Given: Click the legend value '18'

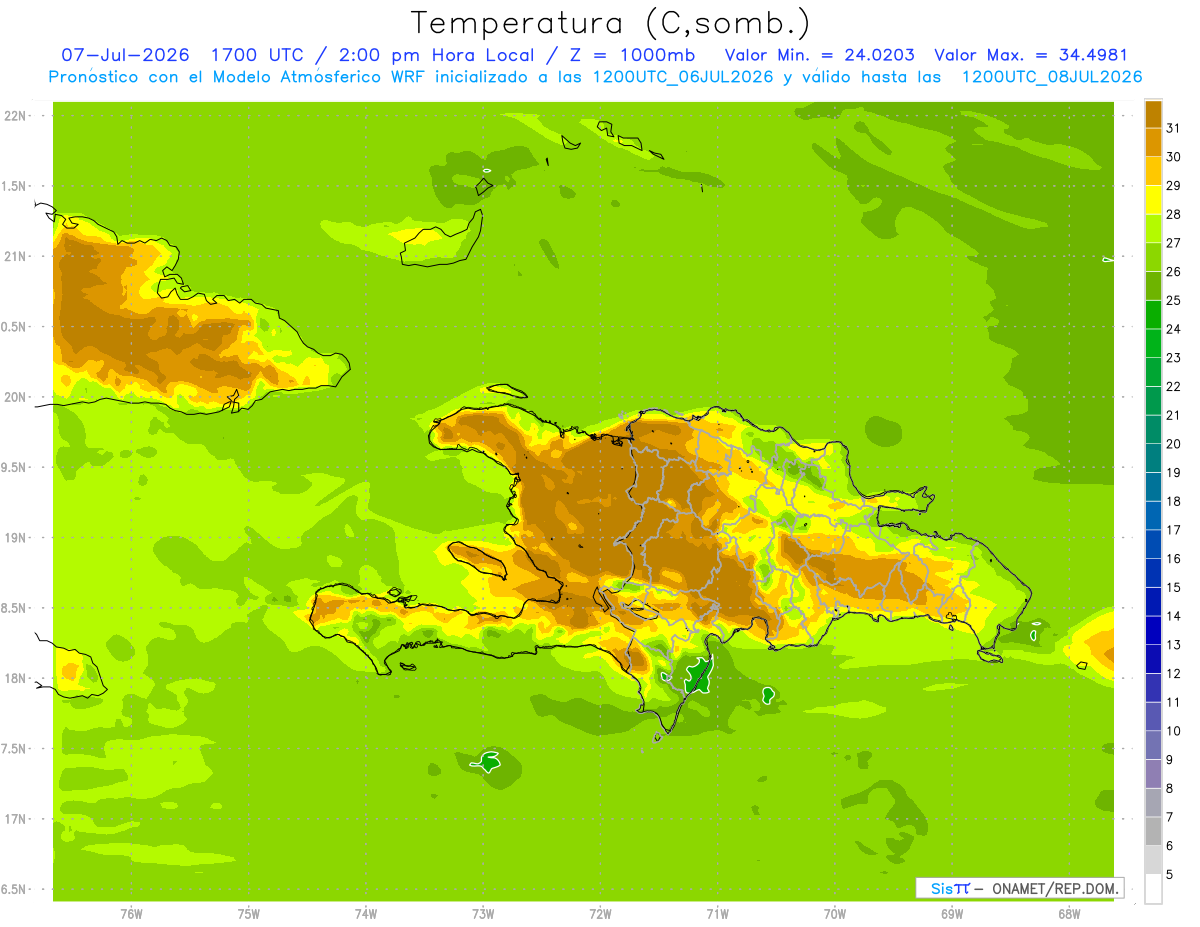Looking at the screenshot, I should [x=1173, y=501].
